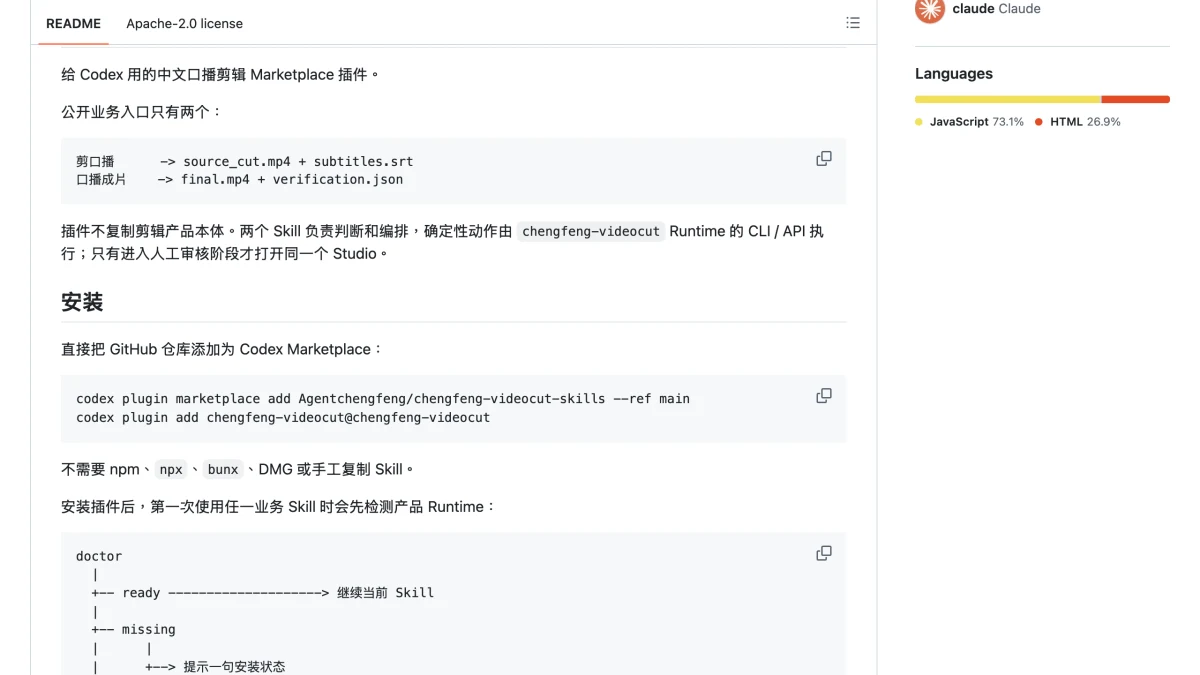Screen dimensions: 1200x675
Task: Click the sentence 安装插件后，第一次使用任一业务 Skill
Action: coord(279,507)
